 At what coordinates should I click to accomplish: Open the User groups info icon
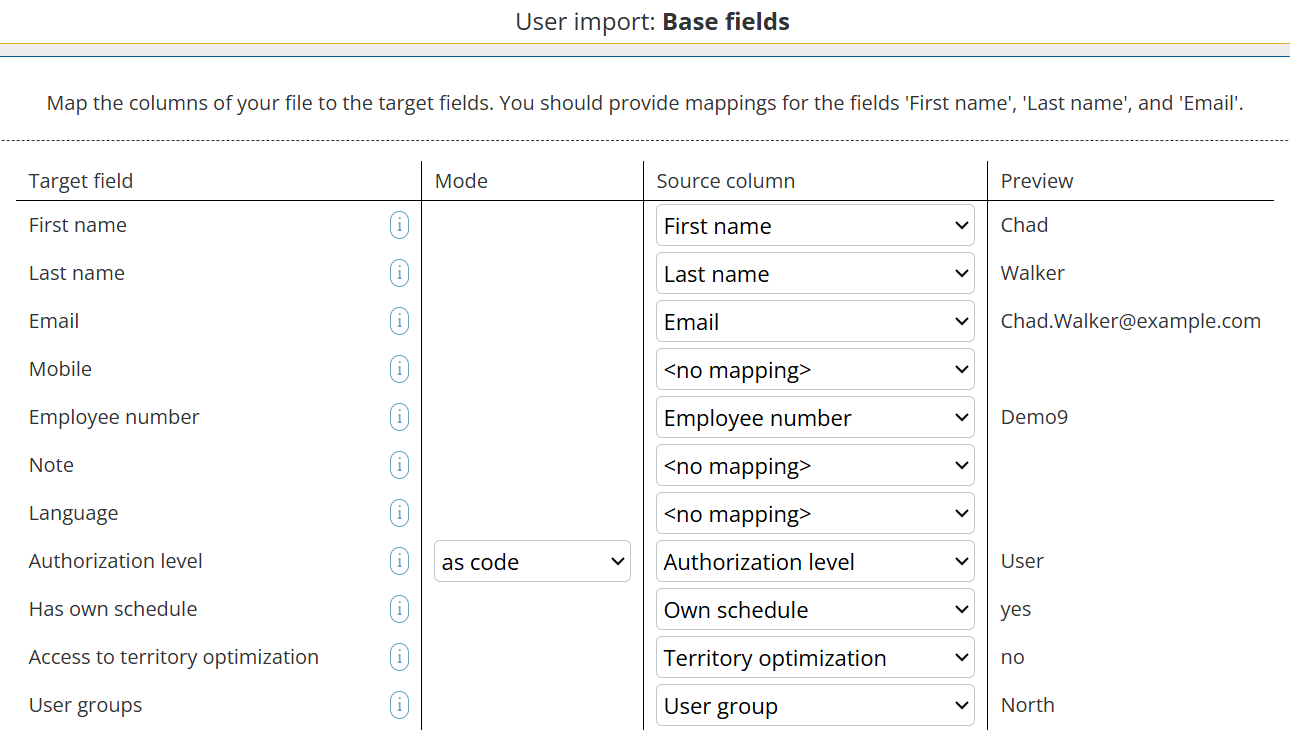point(399,704)
